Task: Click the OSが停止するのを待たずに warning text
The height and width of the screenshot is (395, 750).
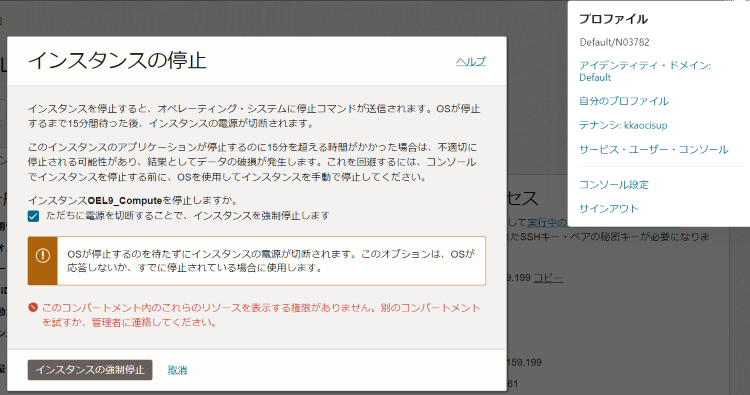Action: [x=271, y=261]
